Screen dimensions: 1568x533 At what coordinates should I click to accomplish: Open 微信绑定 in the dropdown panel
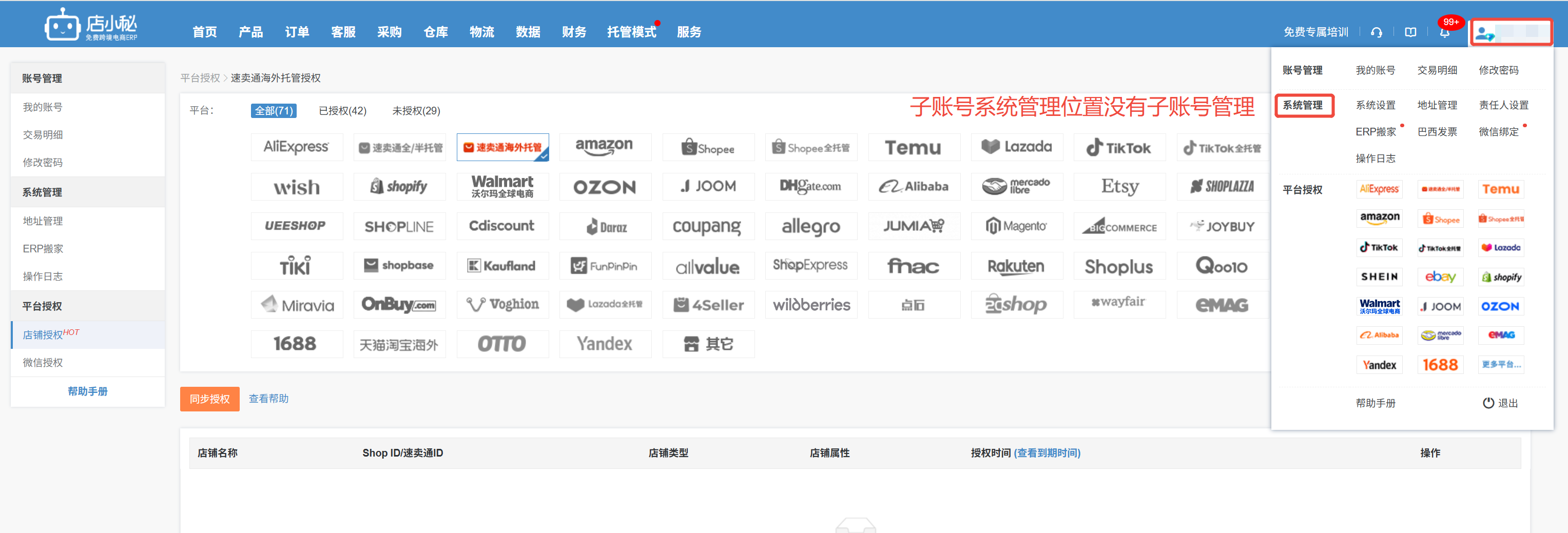pos(1499,132)
